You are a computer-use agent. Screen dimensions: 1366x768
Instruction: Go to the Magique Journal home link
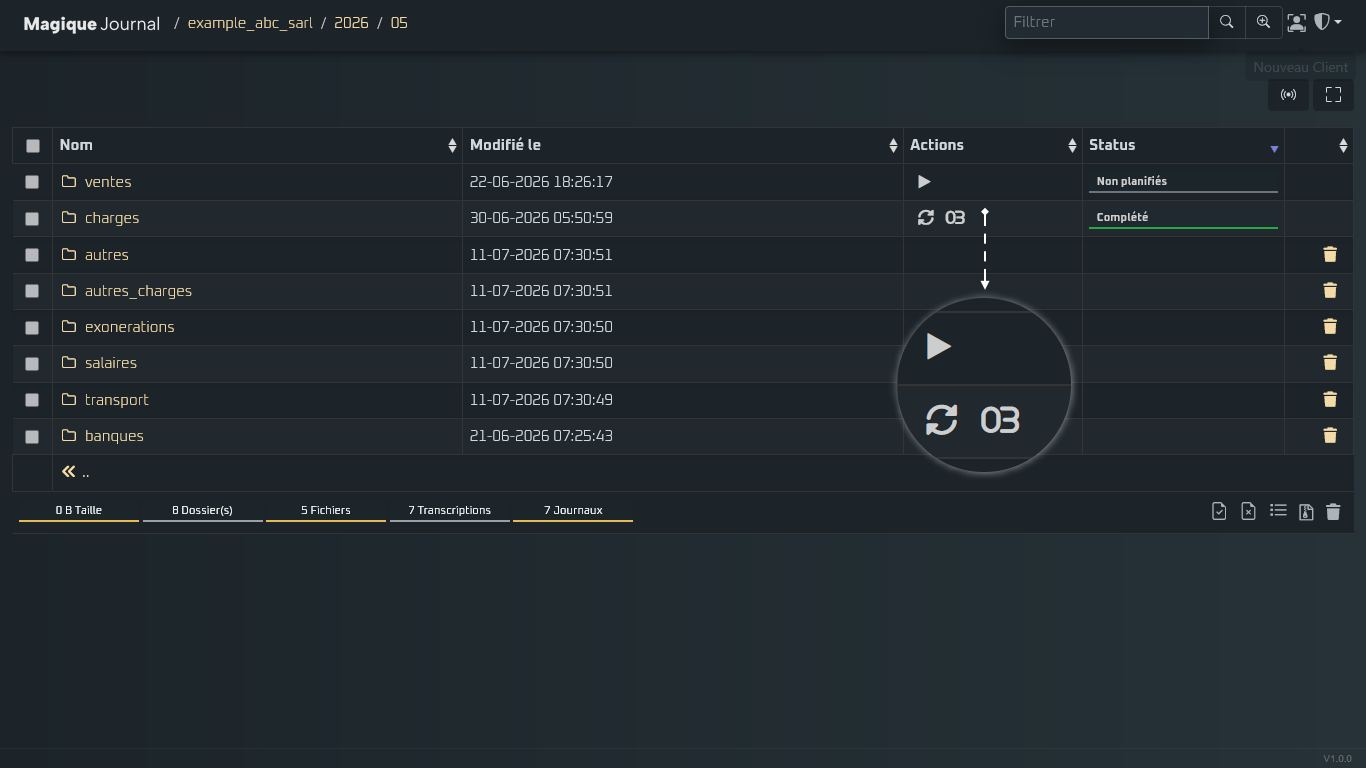(92, 24)
